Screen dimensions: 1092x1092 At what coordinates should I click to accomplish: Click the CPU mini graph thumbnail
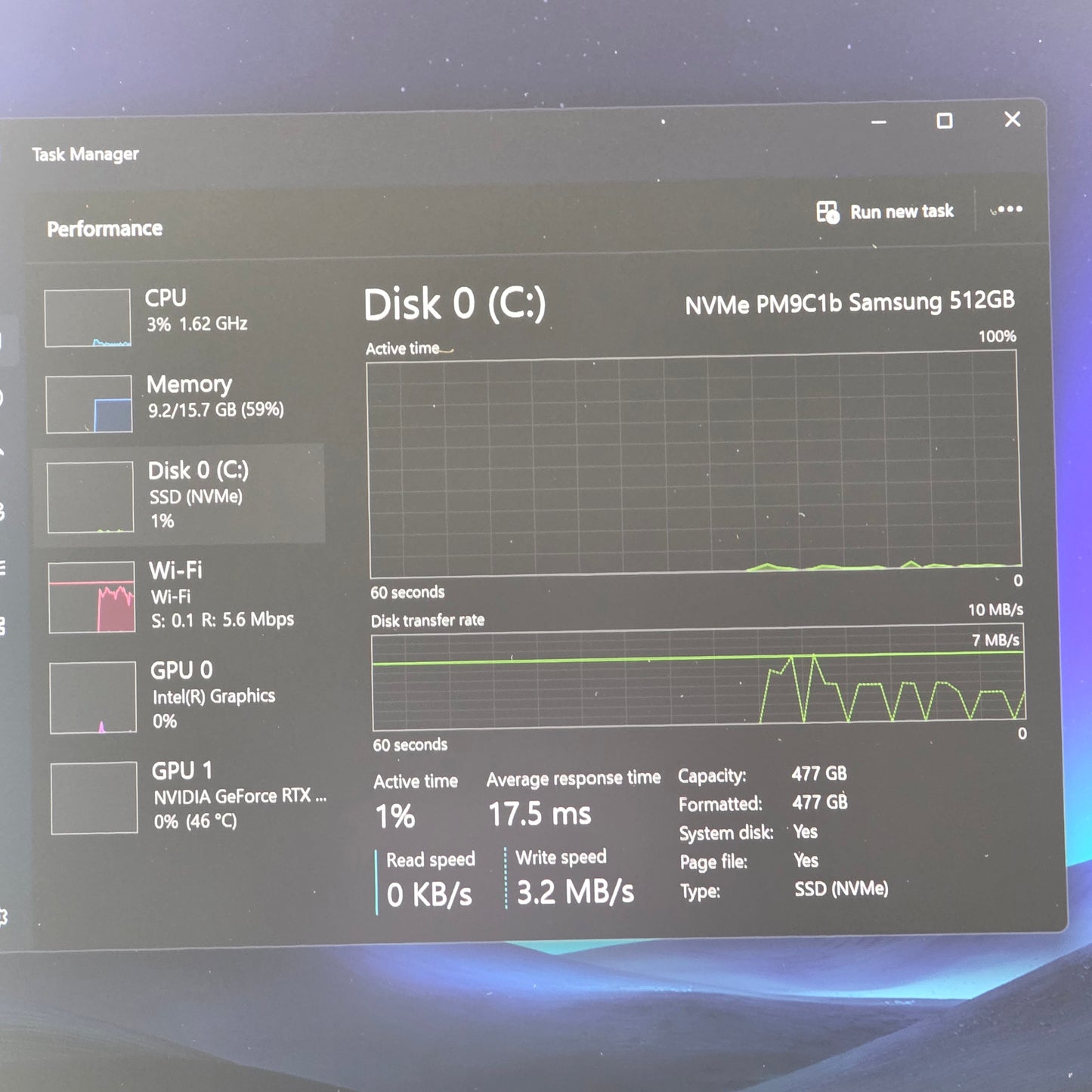coord(87,318)
